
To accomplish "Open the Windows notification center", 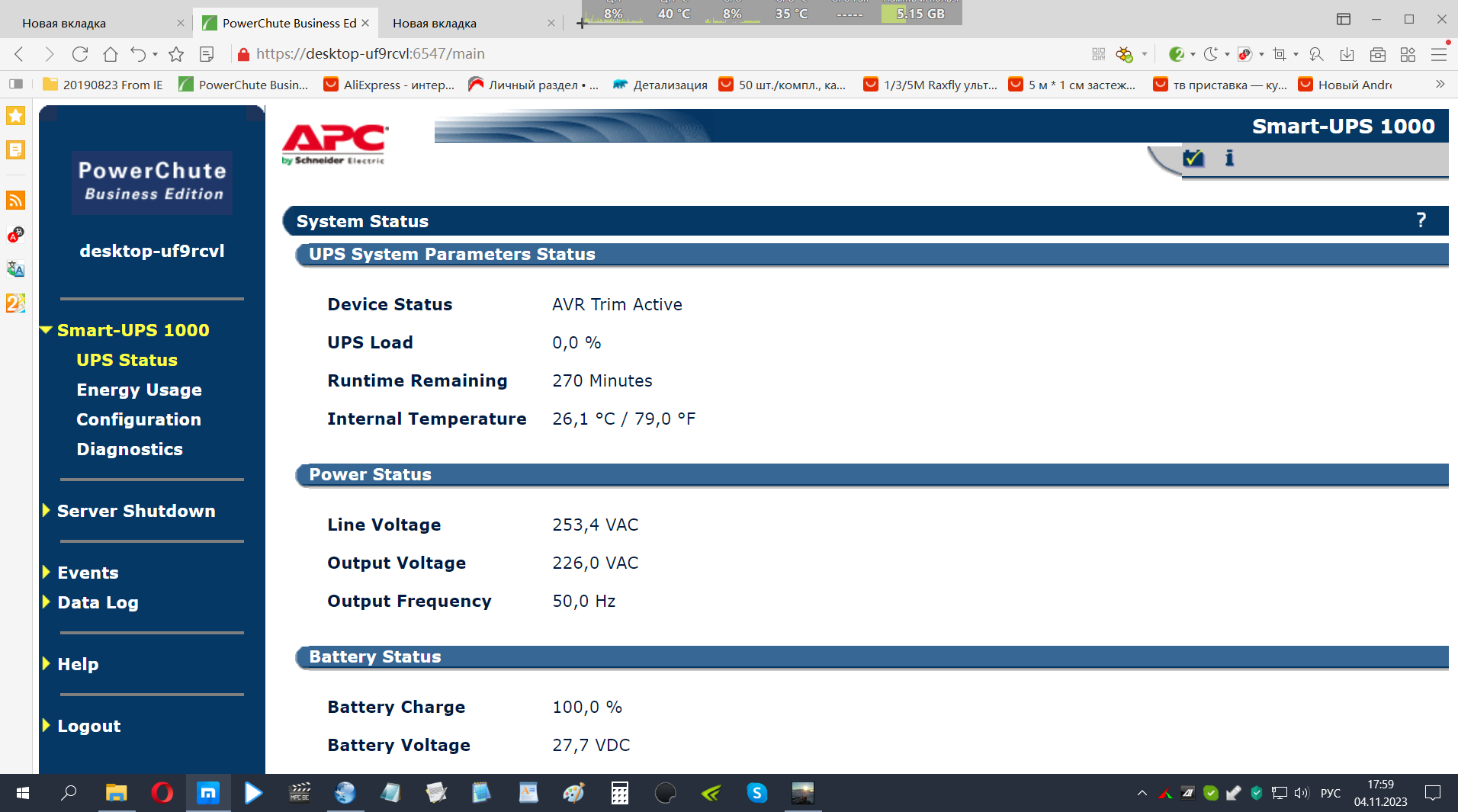I will click(x=1433, y=794).
